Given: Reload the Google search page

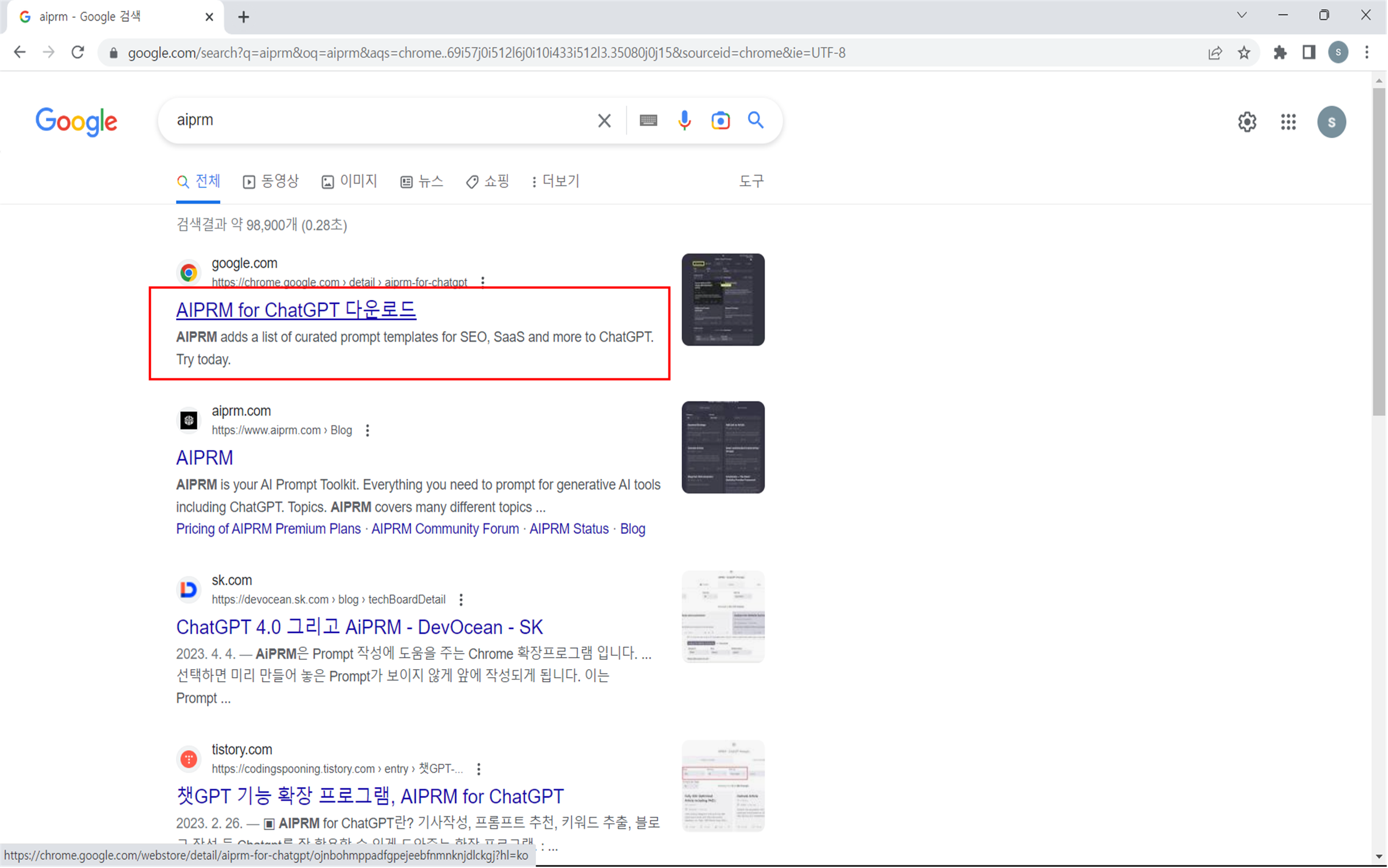Looking at the screenshot, I should [x=78, y=53].
